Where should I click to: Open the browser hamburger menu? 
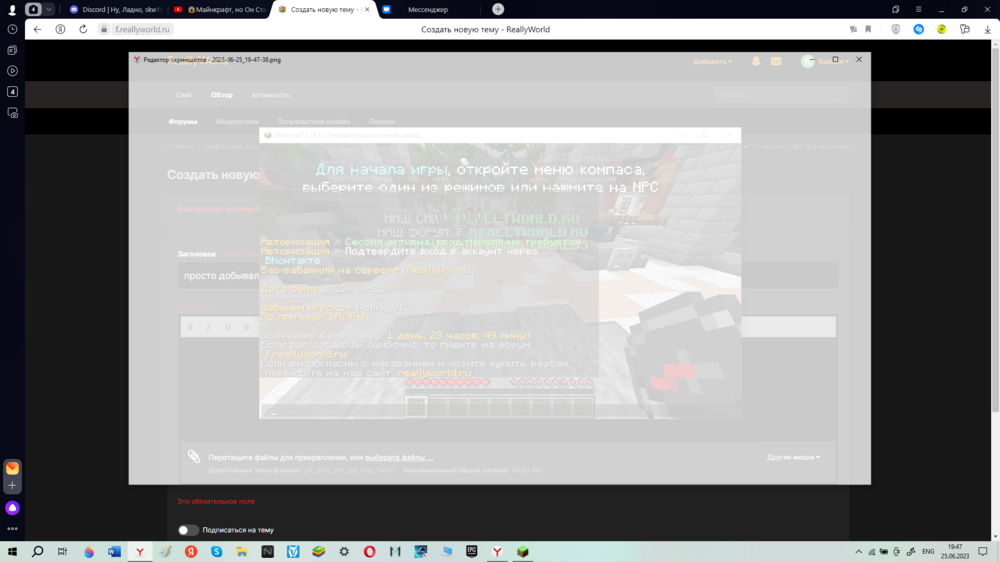[x=918, y=10]
